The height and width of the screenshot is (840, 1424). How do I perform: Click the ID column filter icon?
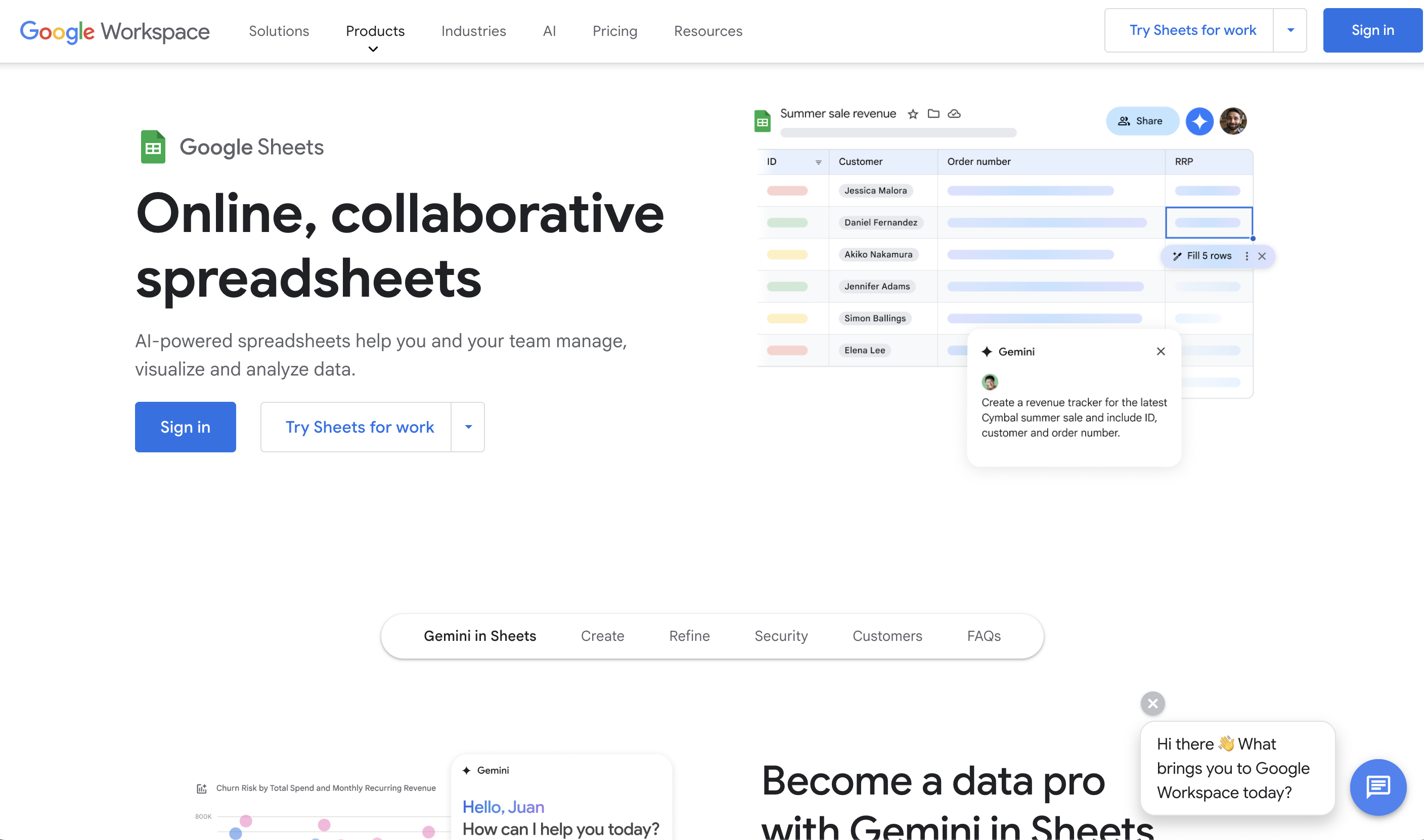click(818, 162)
